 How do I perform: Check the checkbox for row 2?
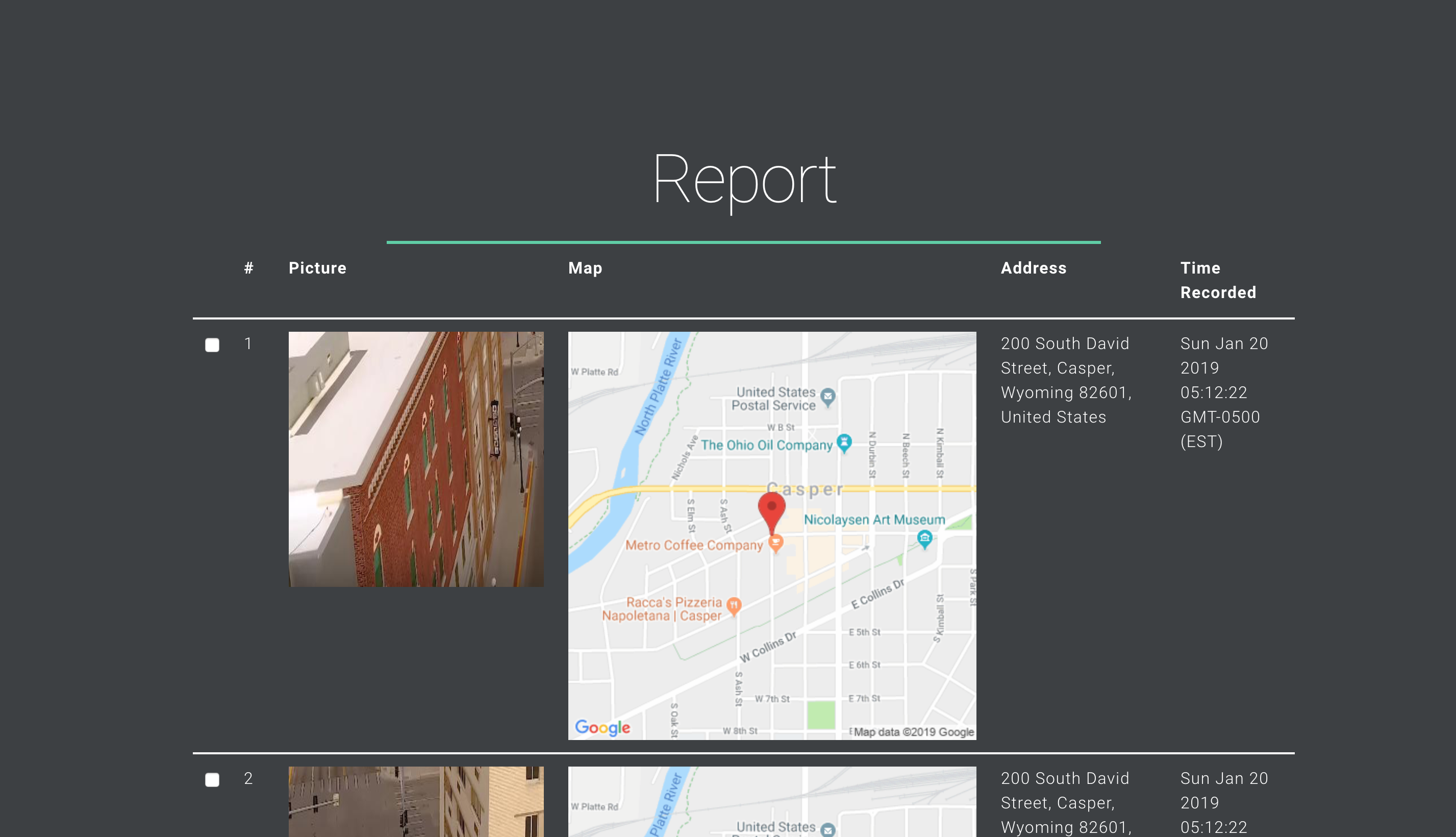pyautogui.click(x=212, y=779)
